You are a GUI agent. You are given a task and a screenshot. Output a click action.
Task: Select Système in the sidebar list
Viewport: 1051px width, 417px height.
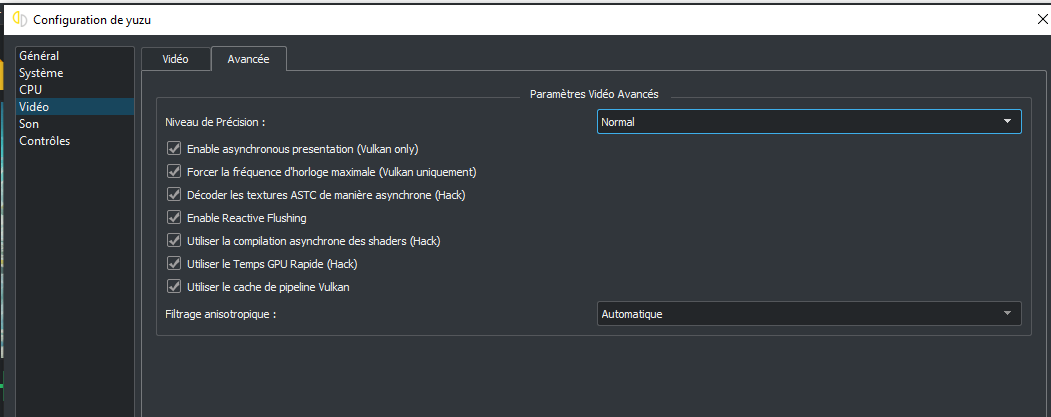(x=41, y=73)
